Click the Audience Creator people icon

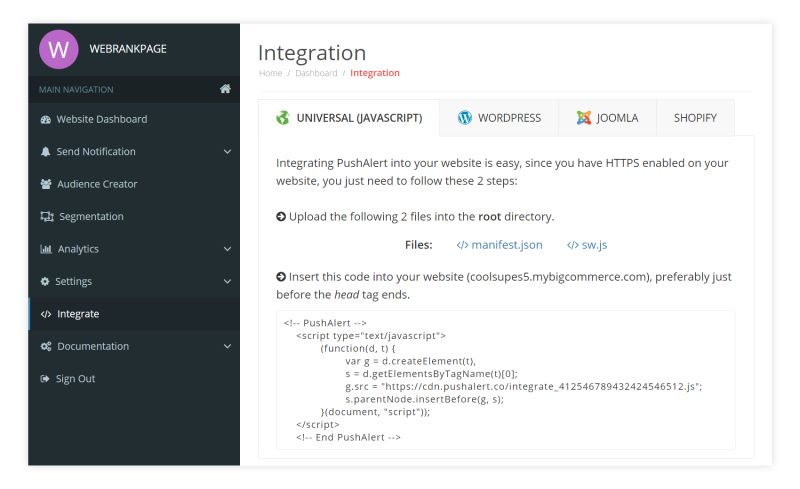46,184
